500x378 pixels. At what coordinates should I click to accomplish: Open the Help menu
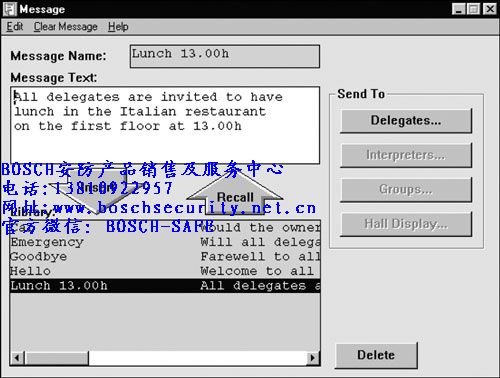tap(118, 27)
